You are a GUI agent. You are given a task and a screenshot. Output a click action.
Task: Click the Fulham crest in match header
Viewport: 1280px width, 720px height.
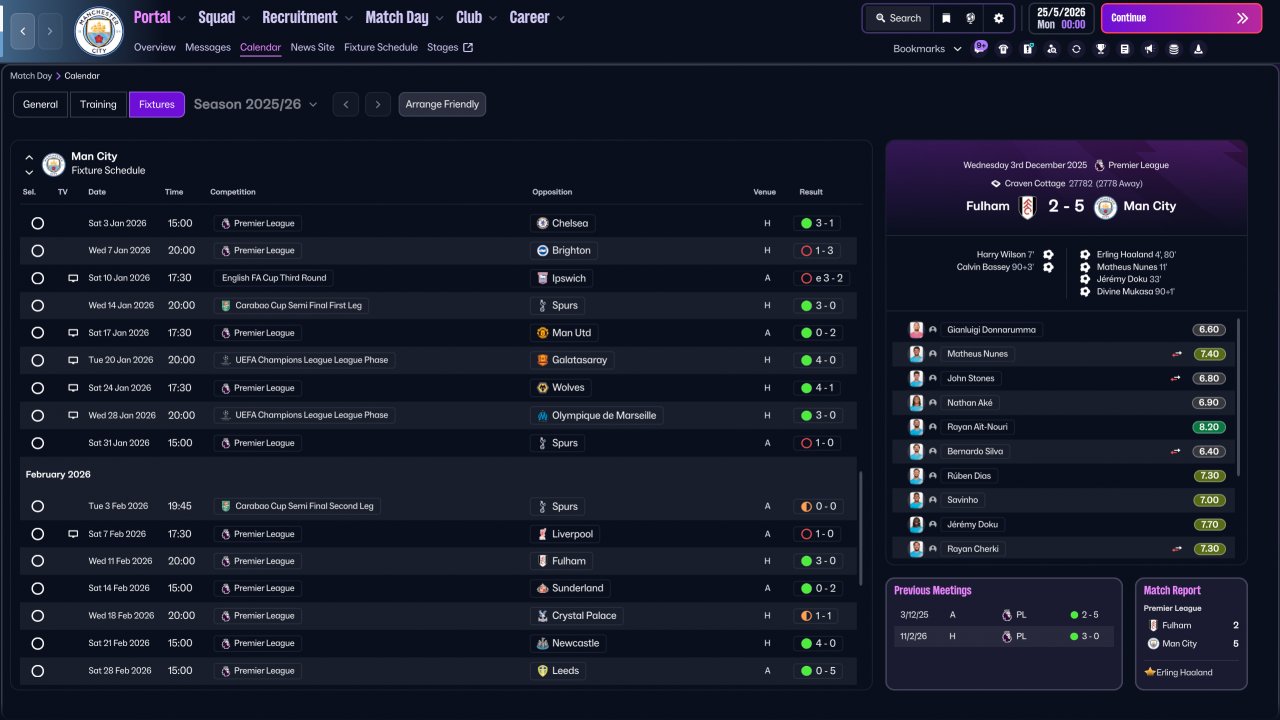point(1027,207)
